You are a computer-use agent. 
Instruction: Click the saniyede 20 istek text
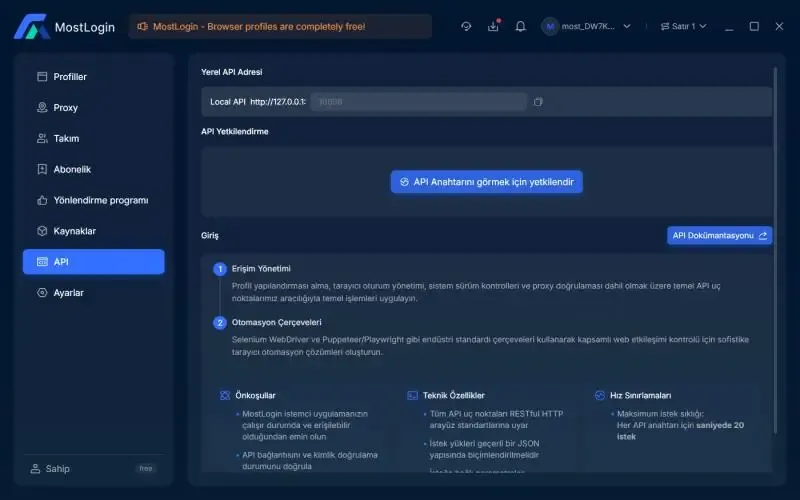pyautogui.click(x=680, y=431)
